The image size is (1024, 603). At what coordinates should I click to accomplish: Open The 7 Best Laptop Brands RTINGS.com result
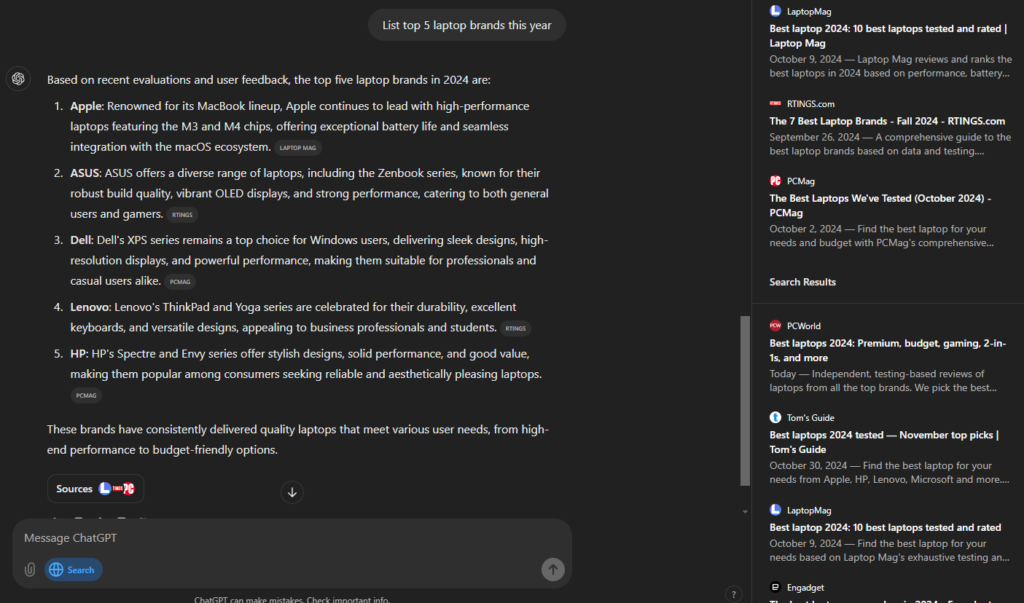coord(887,121)
